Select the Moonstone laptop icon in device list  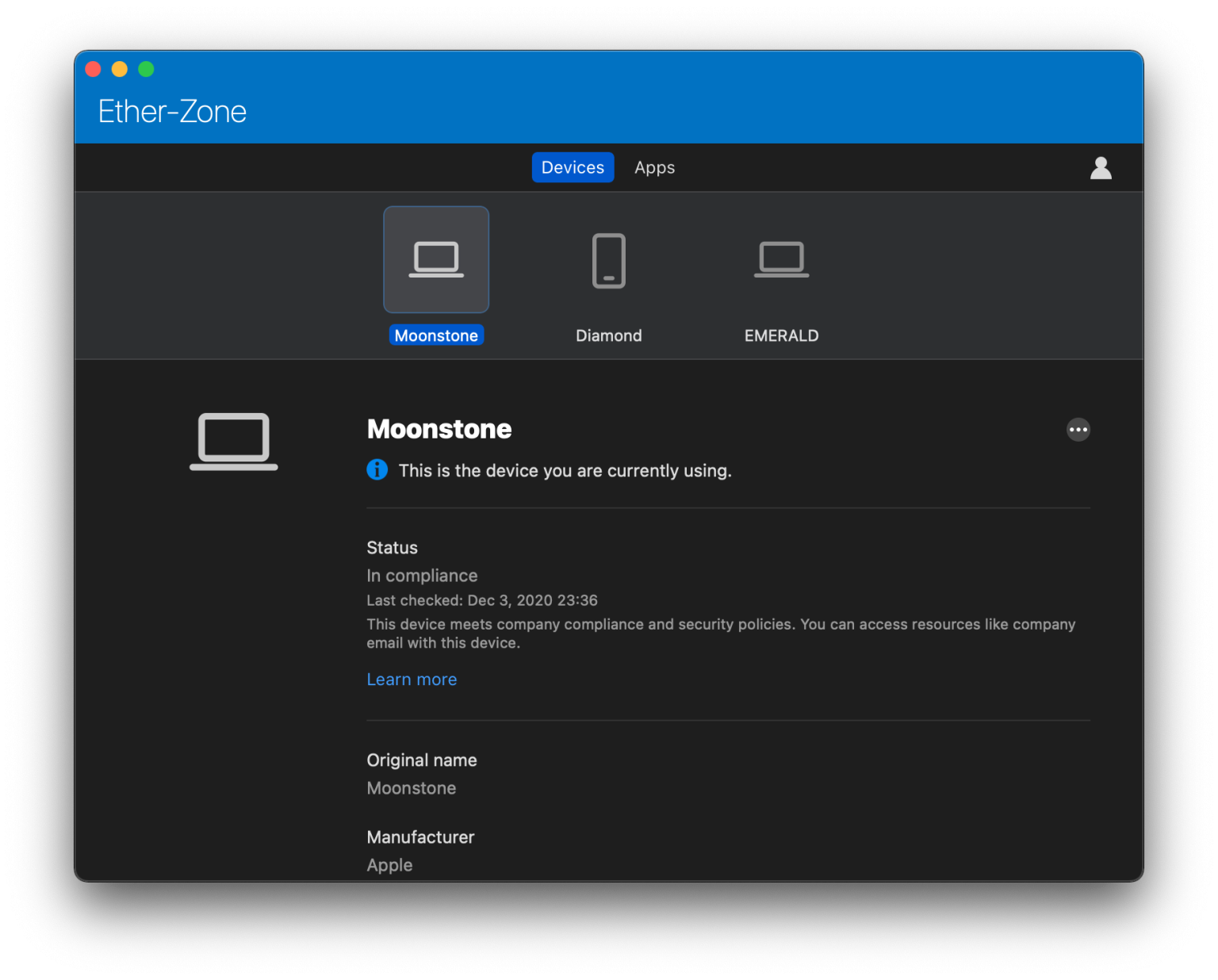click(436, 259)
